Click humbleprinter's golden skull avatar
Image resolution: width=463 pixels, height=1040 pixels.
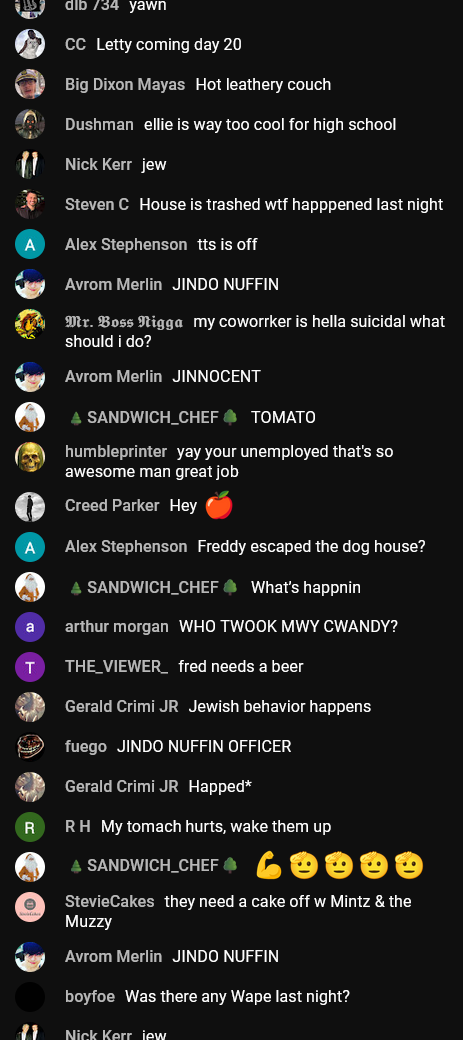pos(30,457)
